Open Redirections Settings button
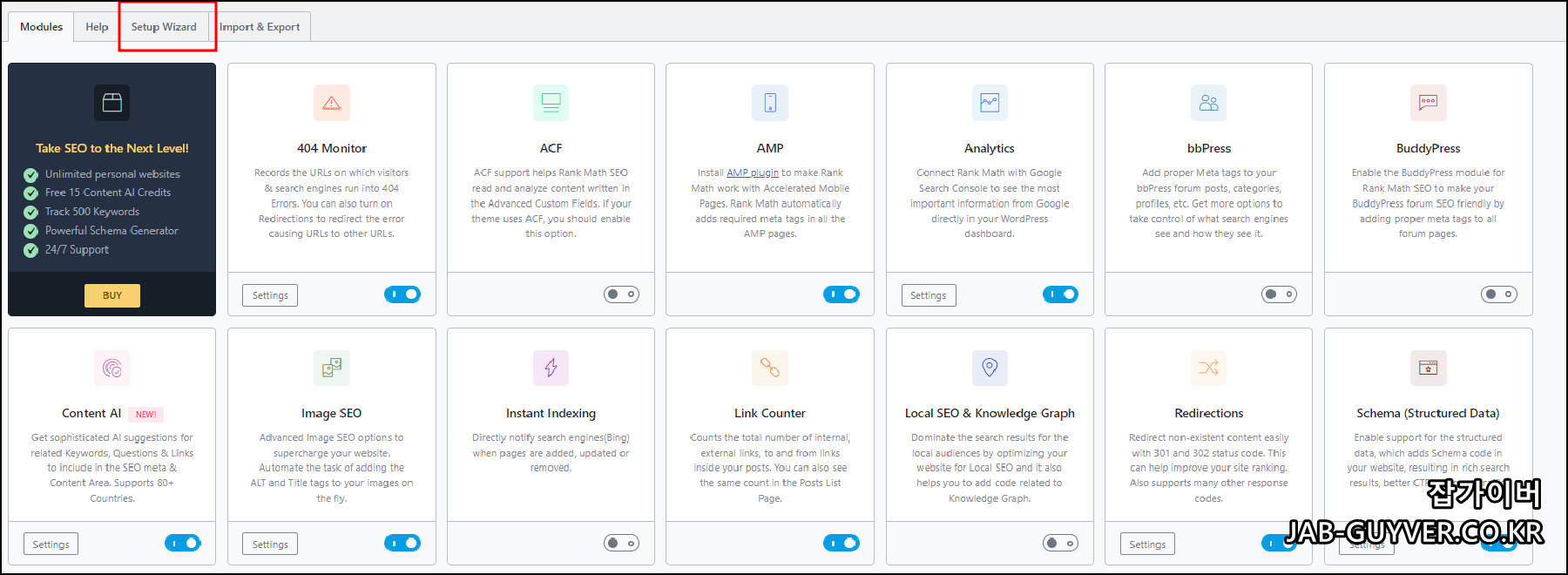 (1147, 545)
